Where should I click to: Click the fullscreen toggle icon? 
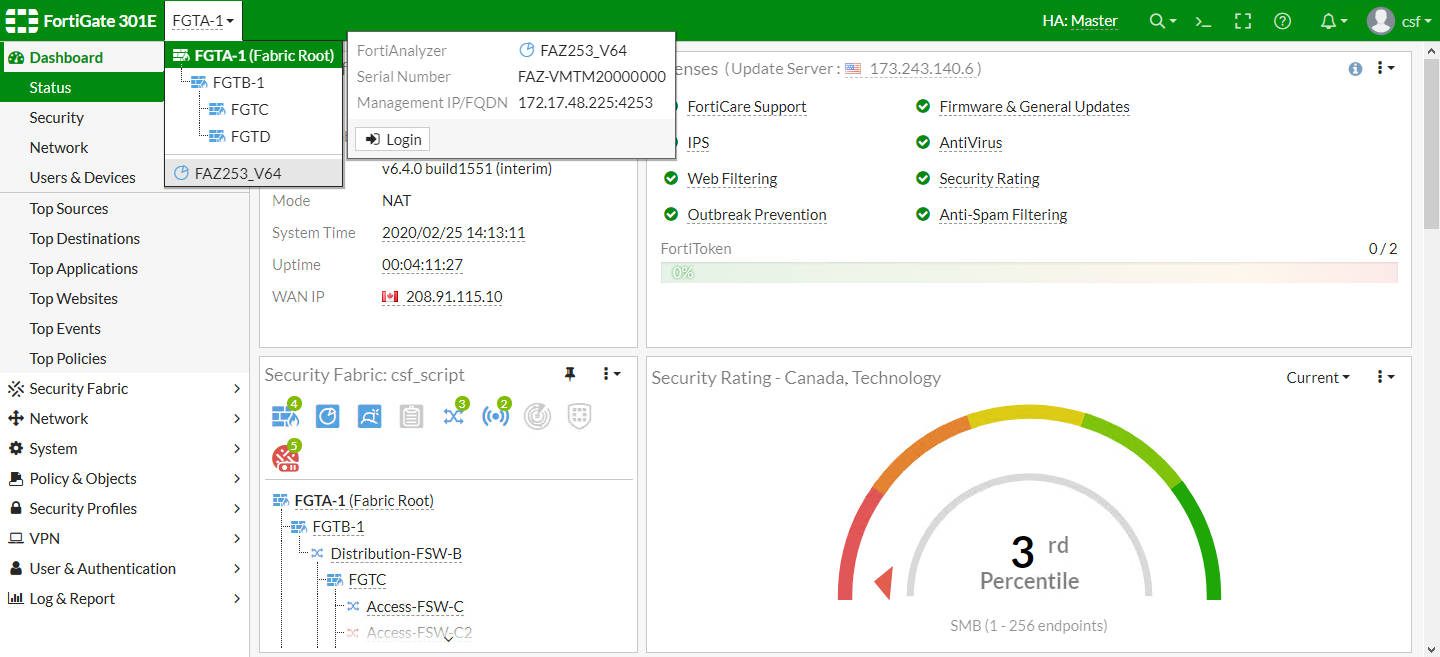click(1243, 21)
